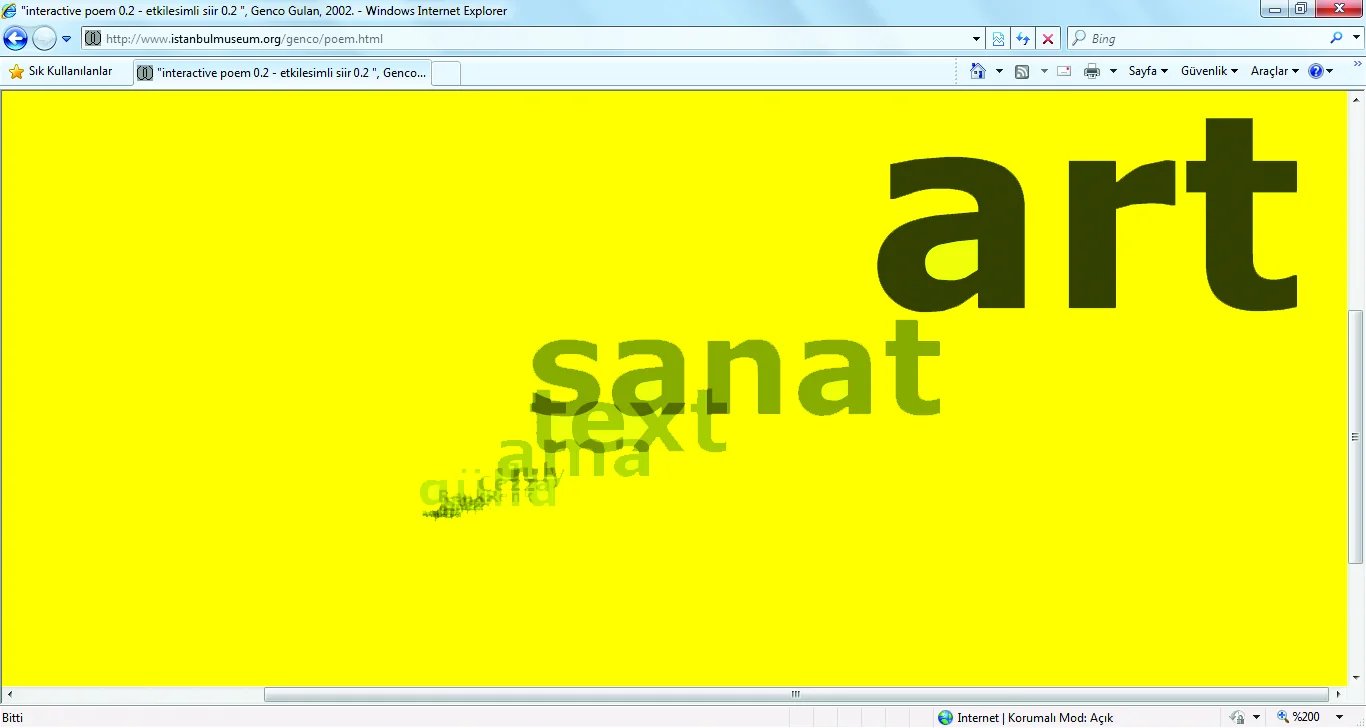Click the vertical scrollbar thumb
The image size is (1366, 728).
(x=1356, y=436)
